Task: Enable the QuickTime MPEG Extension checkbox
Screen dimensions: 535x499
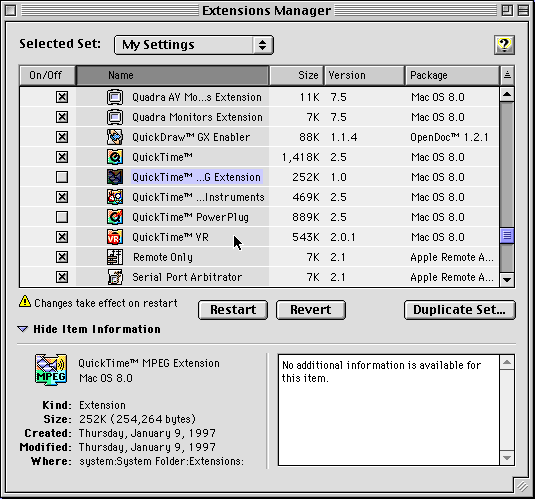Action: [x=62, y=177]
